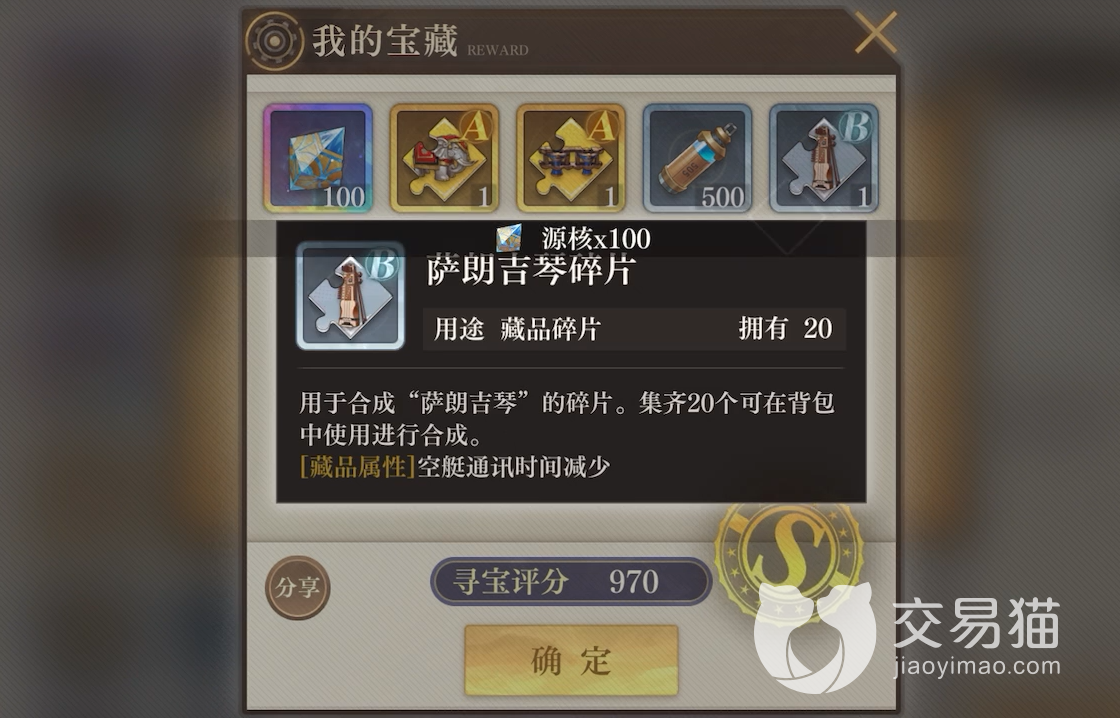Click the 拥有 20 owned count
The height and width of the screenshot is (718, 1120).
click(785, 329)
